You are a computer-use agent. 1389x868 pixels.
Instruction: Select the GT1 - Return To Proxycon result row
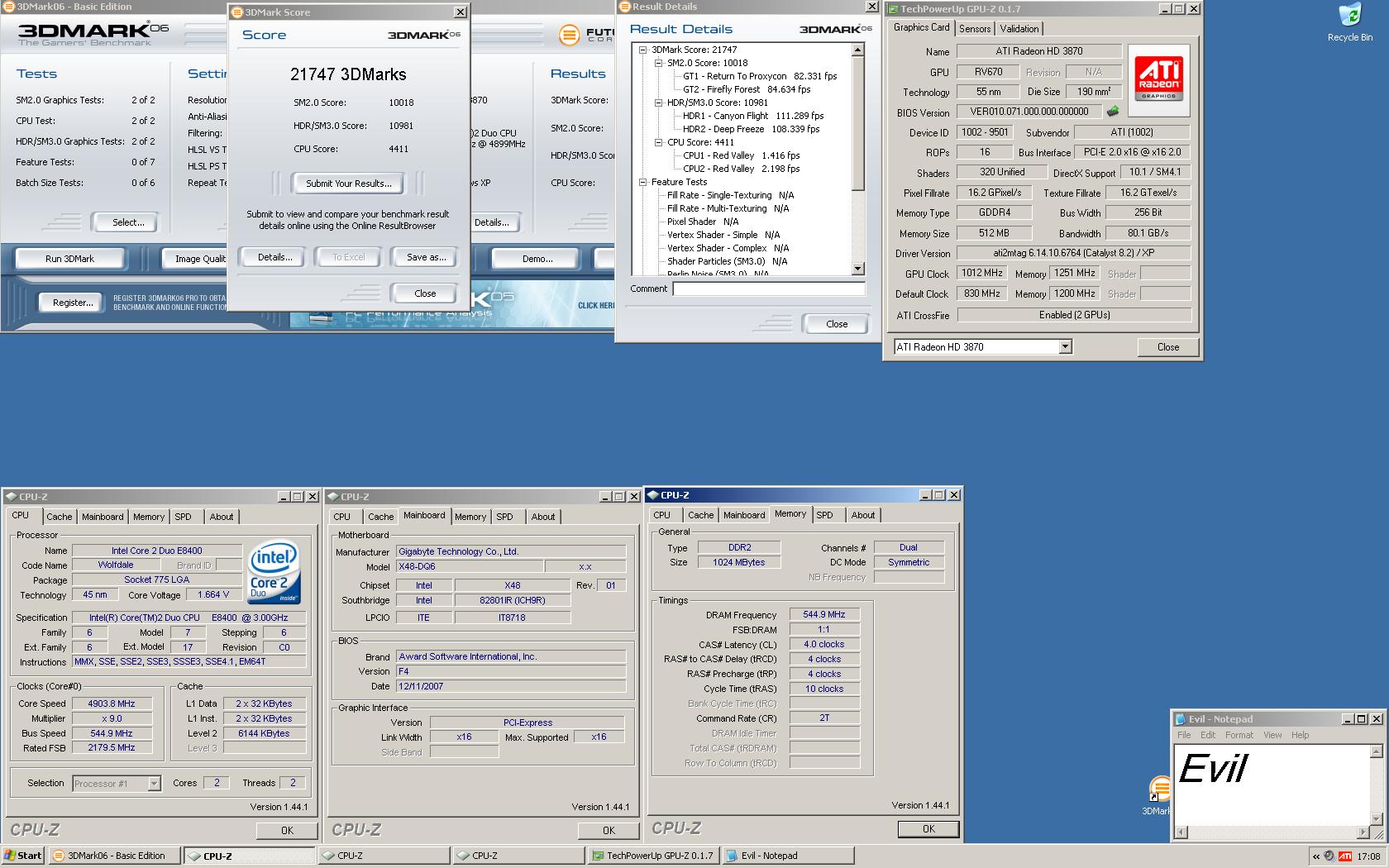pos(760,76)
